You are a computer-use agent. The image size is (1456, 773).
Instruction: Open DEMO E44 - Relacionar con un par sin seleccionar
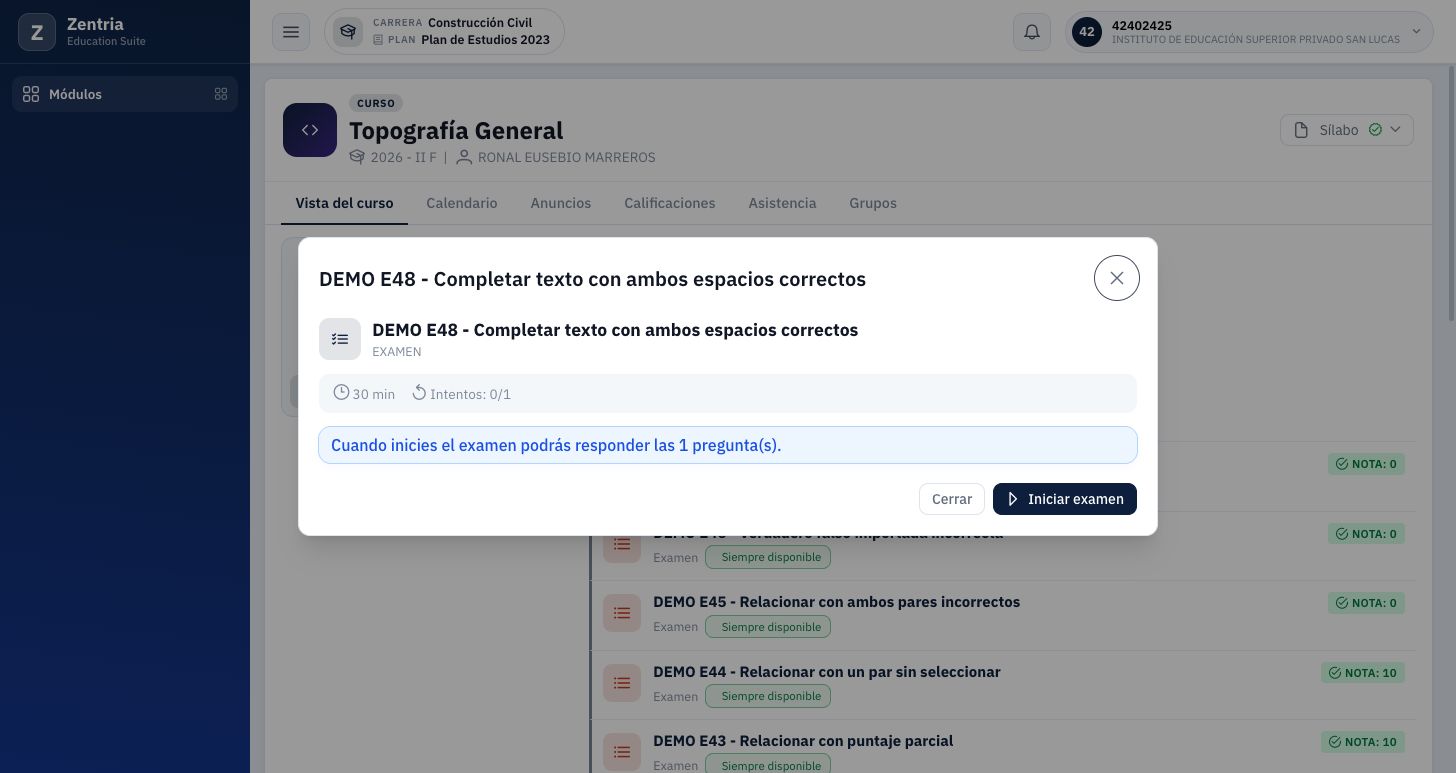click(826, 672)
